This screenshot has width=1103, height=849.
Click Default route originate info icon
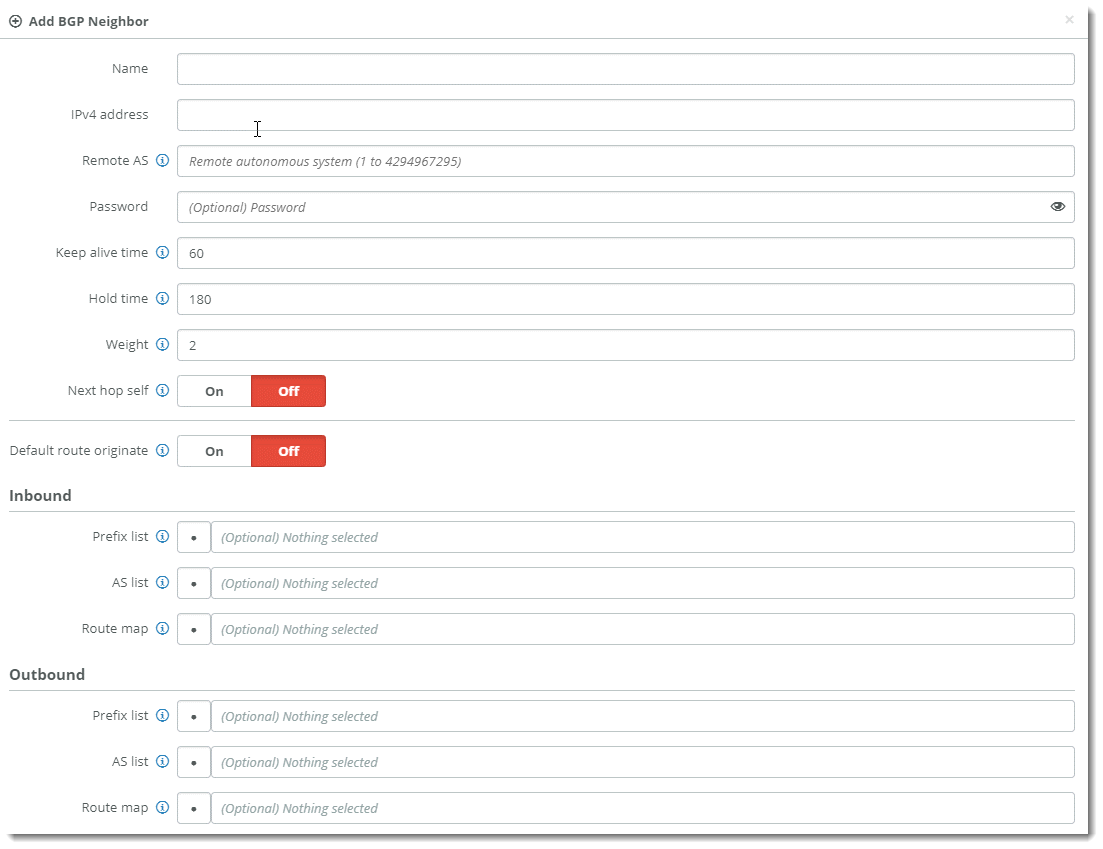tap(163, 451)
